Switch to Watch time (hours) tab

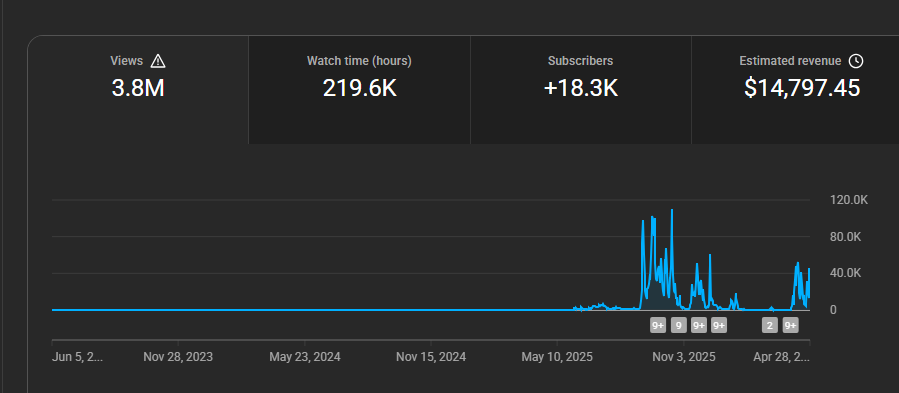click(359, 90)
